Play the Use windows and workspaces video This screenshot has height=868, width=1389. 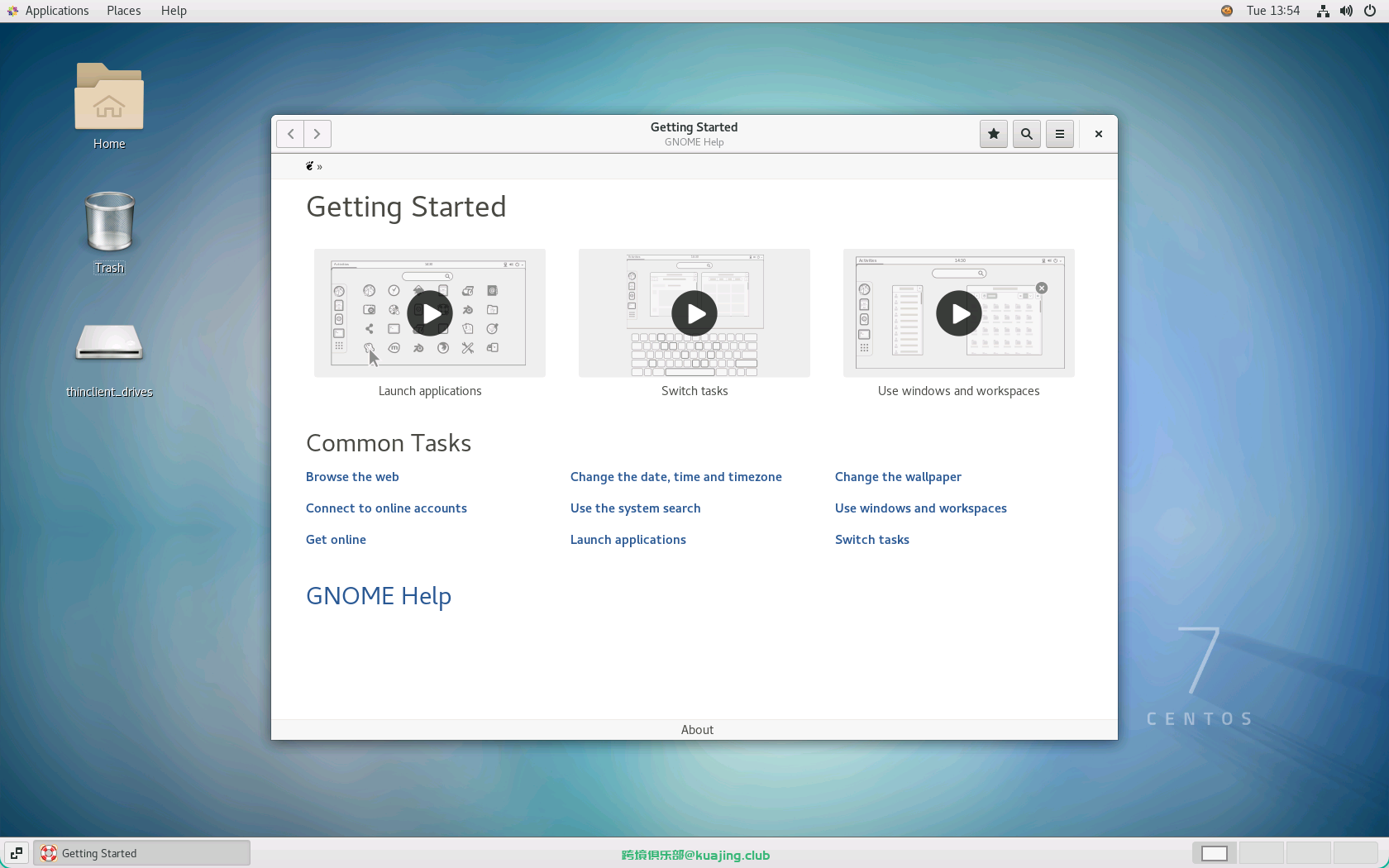(959, 313)
